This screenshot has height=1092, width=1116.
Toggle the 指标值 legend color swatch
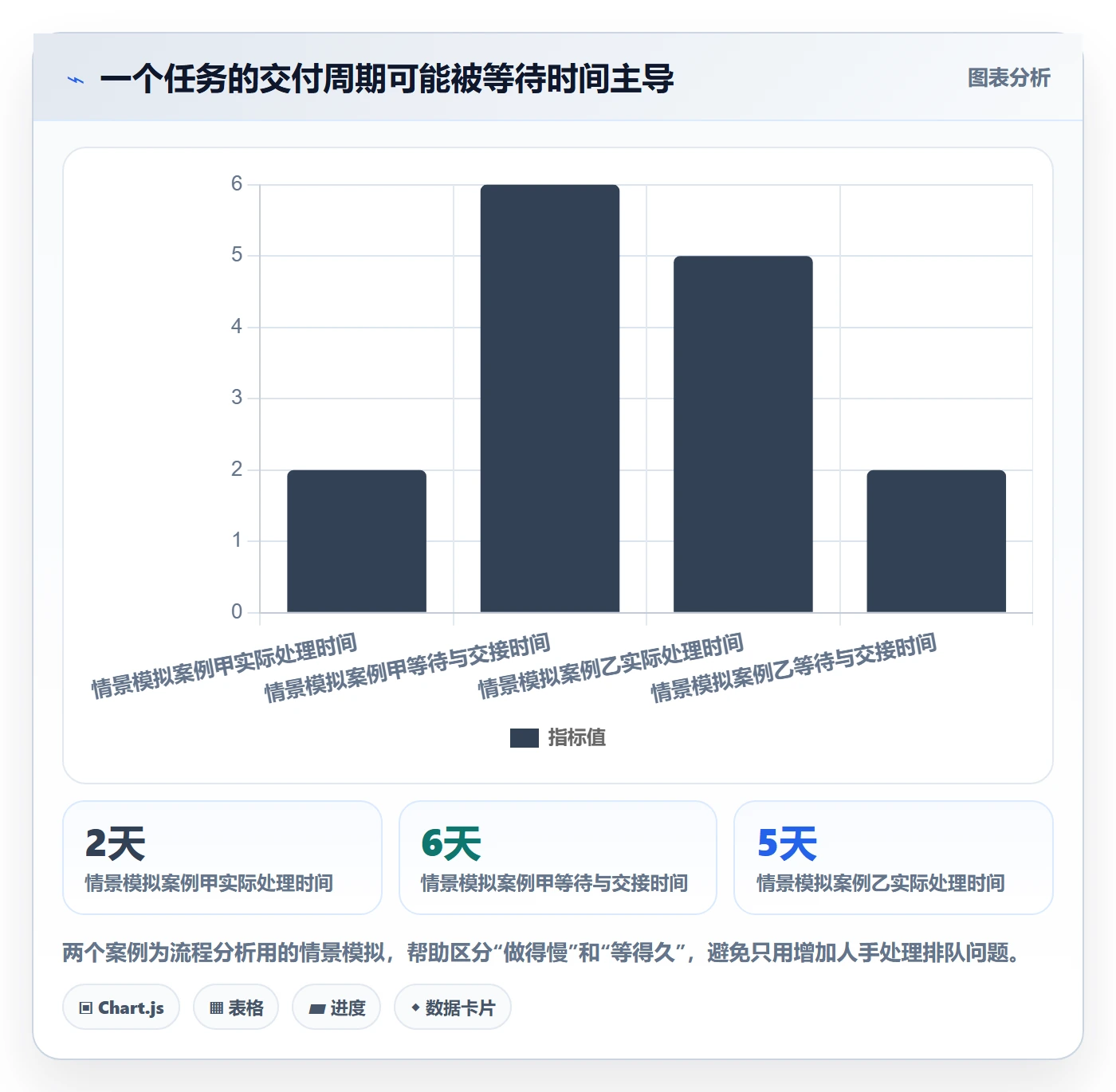pos(524,738)
